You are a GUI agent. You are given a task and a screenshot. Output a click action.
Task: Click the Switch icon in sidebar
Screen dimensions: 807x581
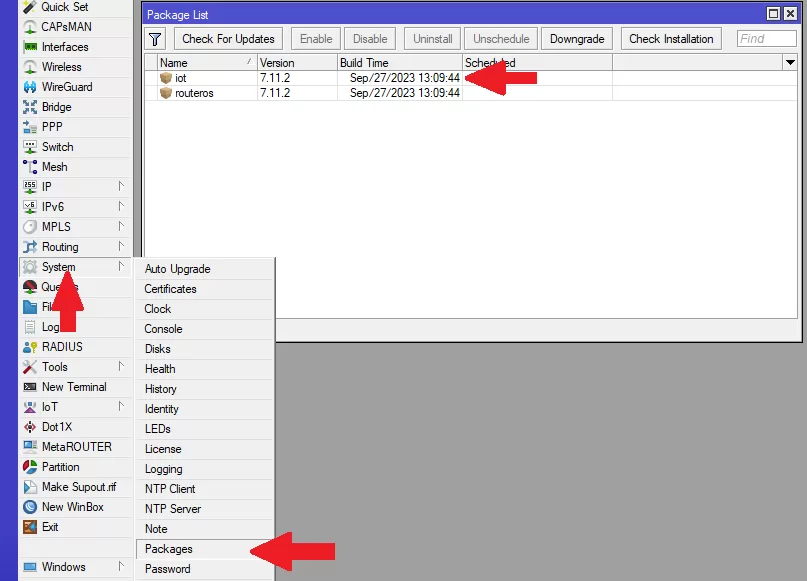point(30,147)
